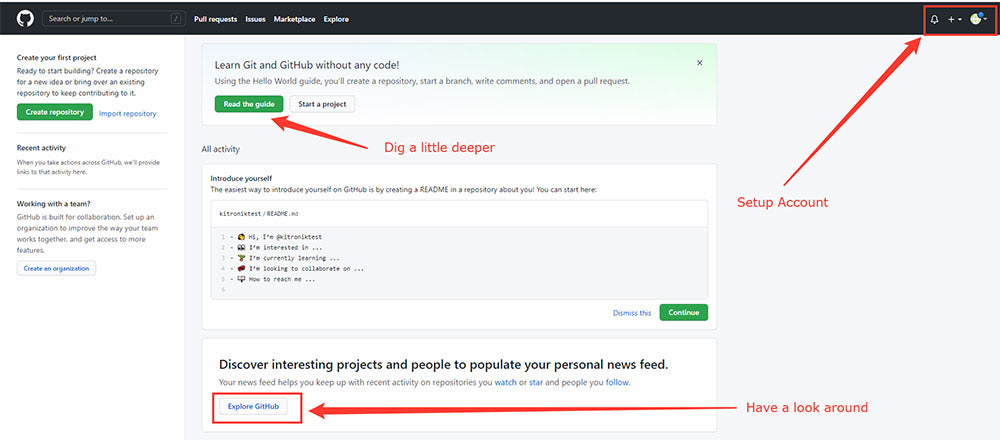The height and width of the screenshot is (440, 1000).
Task: Select the "How to reach me ..." README line
Action: (x=276, y=279)
